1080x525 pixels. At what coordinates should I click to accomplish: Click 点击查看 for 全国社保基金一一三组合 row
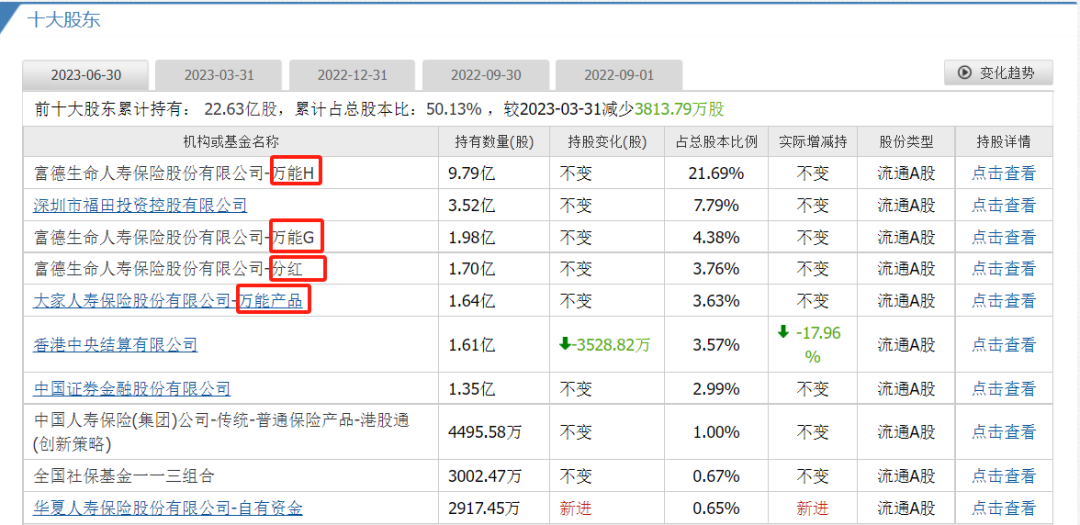coord(1004,475)
